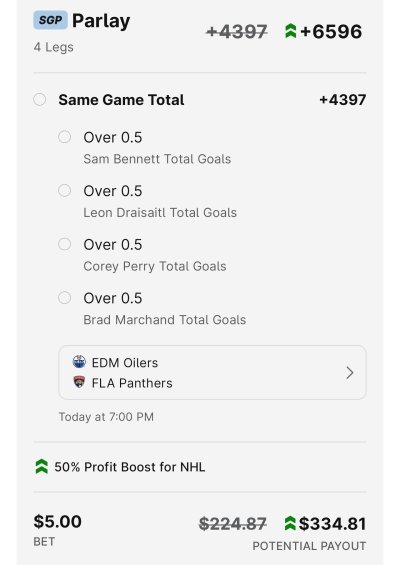Select the Corey Perry leg circle

coord(65,244)
